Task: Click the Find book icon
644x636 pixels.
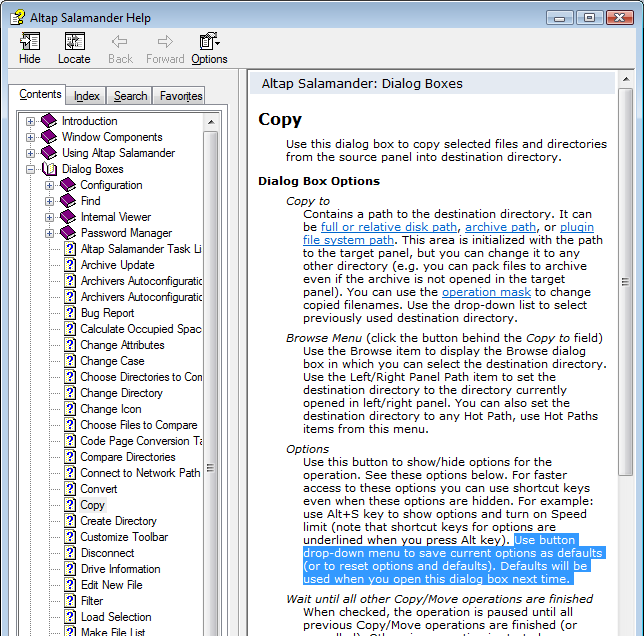Action: (68, 201)
